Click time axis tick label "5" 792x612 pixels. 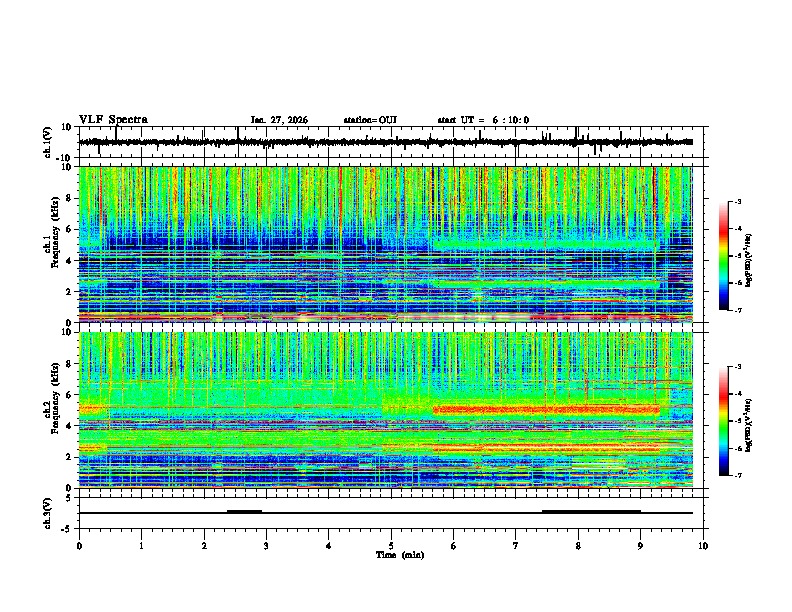(x=391, y=546)
